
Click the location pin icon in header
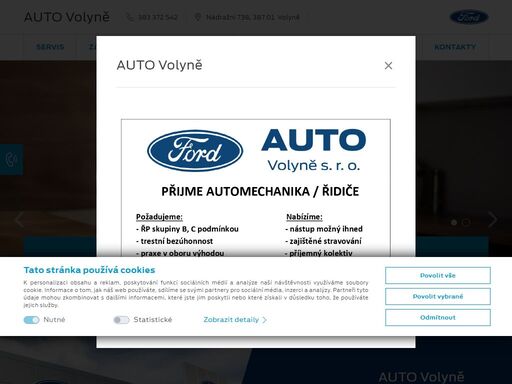(x=198, y=17)
